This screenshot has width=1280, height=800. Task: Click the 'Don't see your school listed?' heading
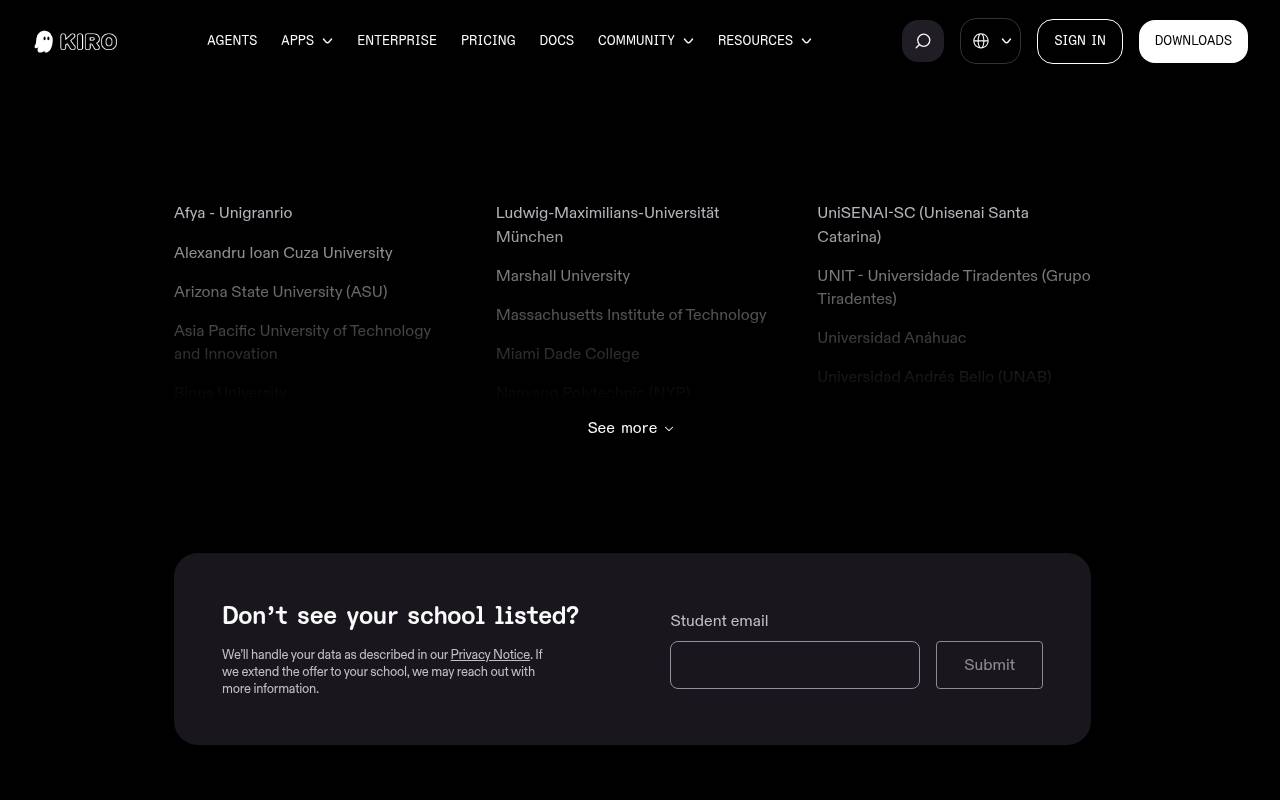[400, 616]
